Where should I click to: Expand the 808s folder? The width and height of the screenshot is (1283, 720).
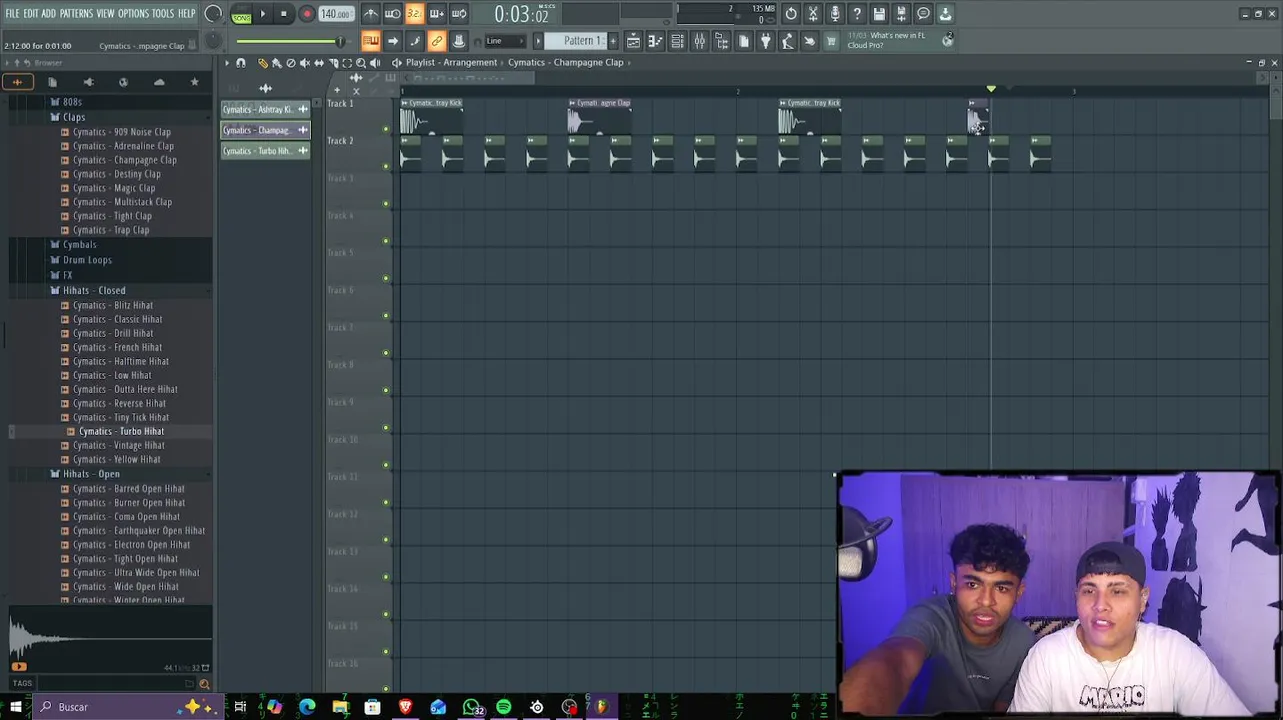tap(72, 102)
